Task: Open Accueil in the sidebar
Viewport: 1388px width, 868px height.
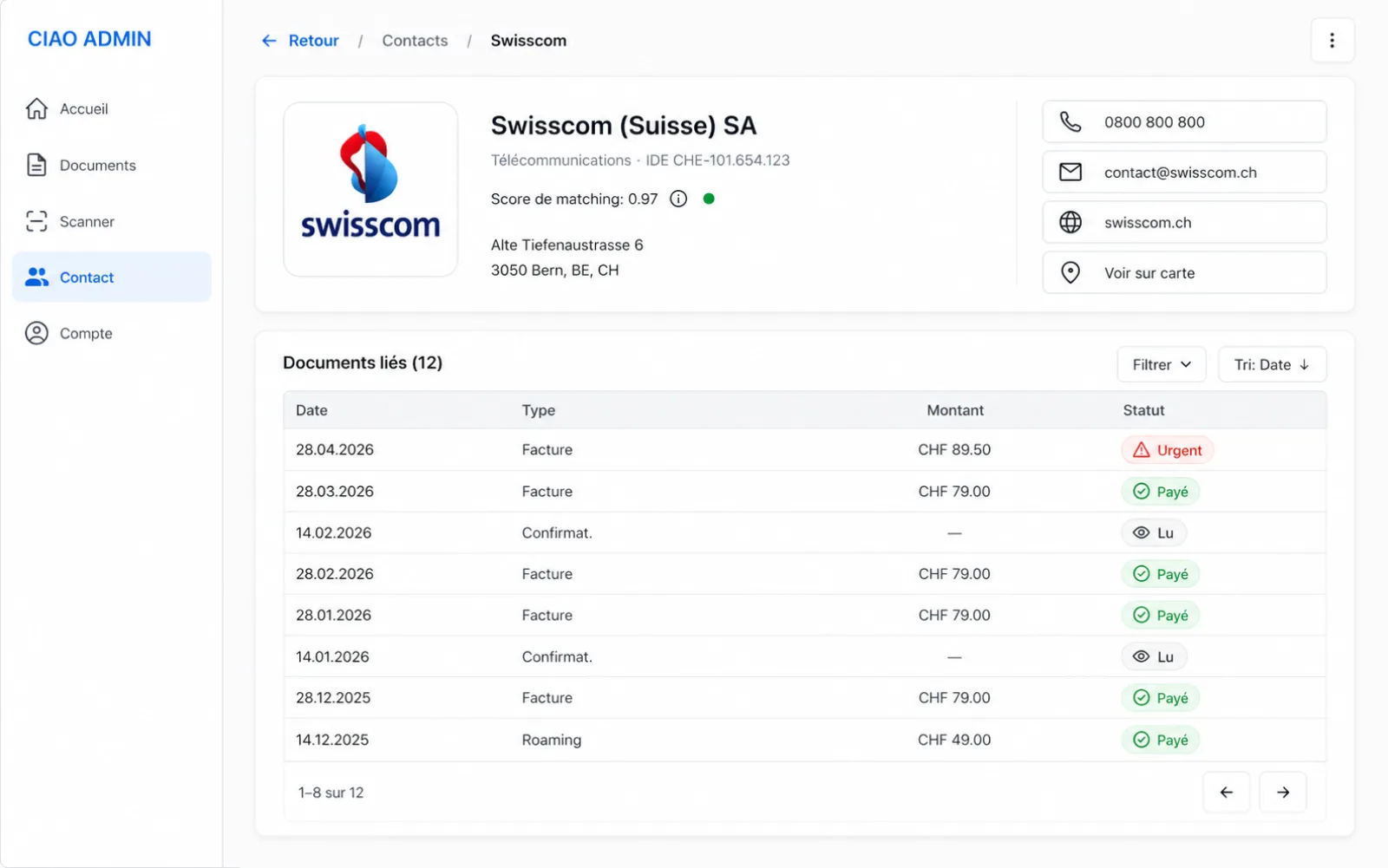Action: [x=112, y=108]
